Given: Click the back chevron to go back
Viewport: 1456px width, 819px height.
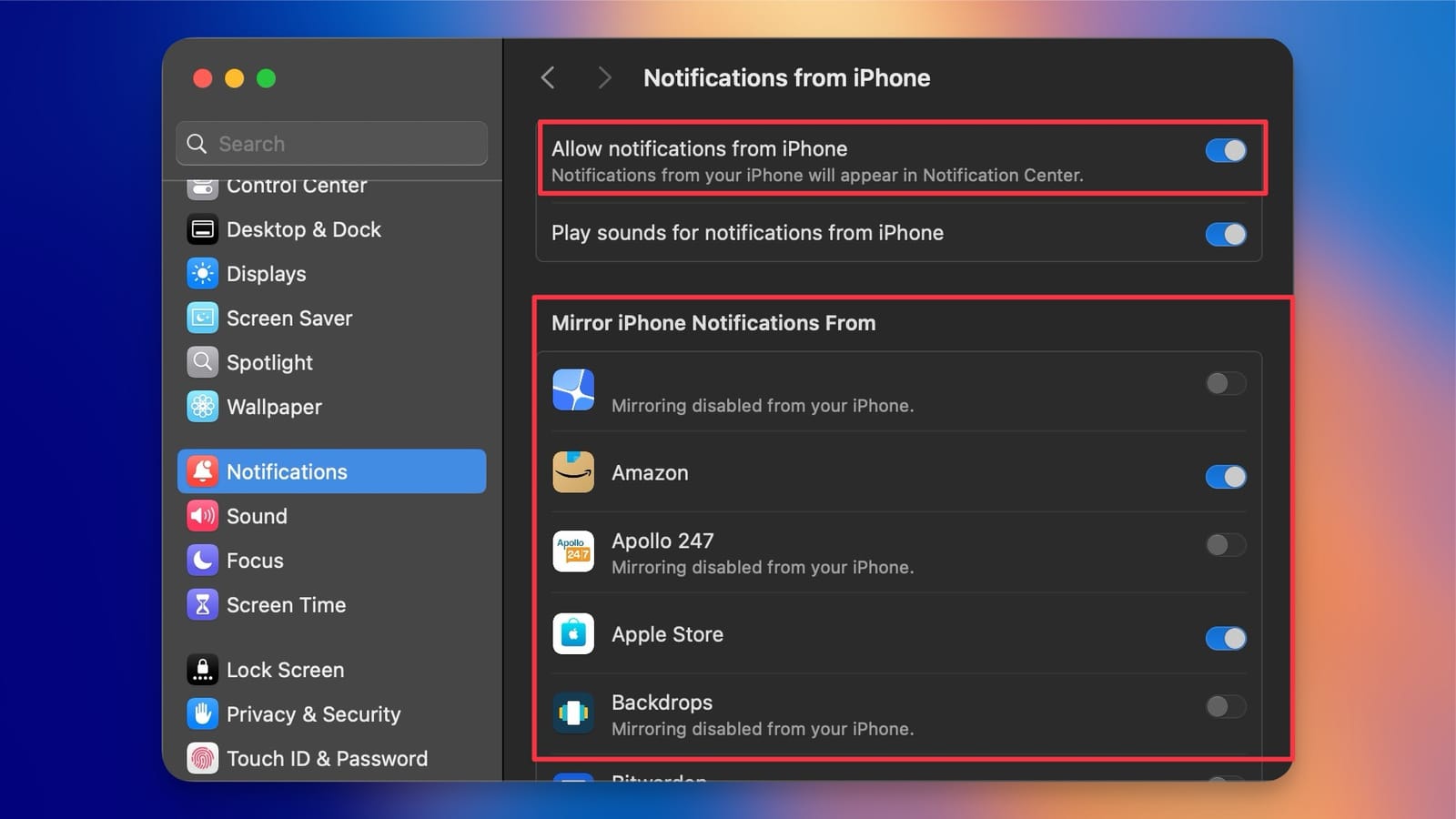Looking at the screenshot, I should coord(548,78).
